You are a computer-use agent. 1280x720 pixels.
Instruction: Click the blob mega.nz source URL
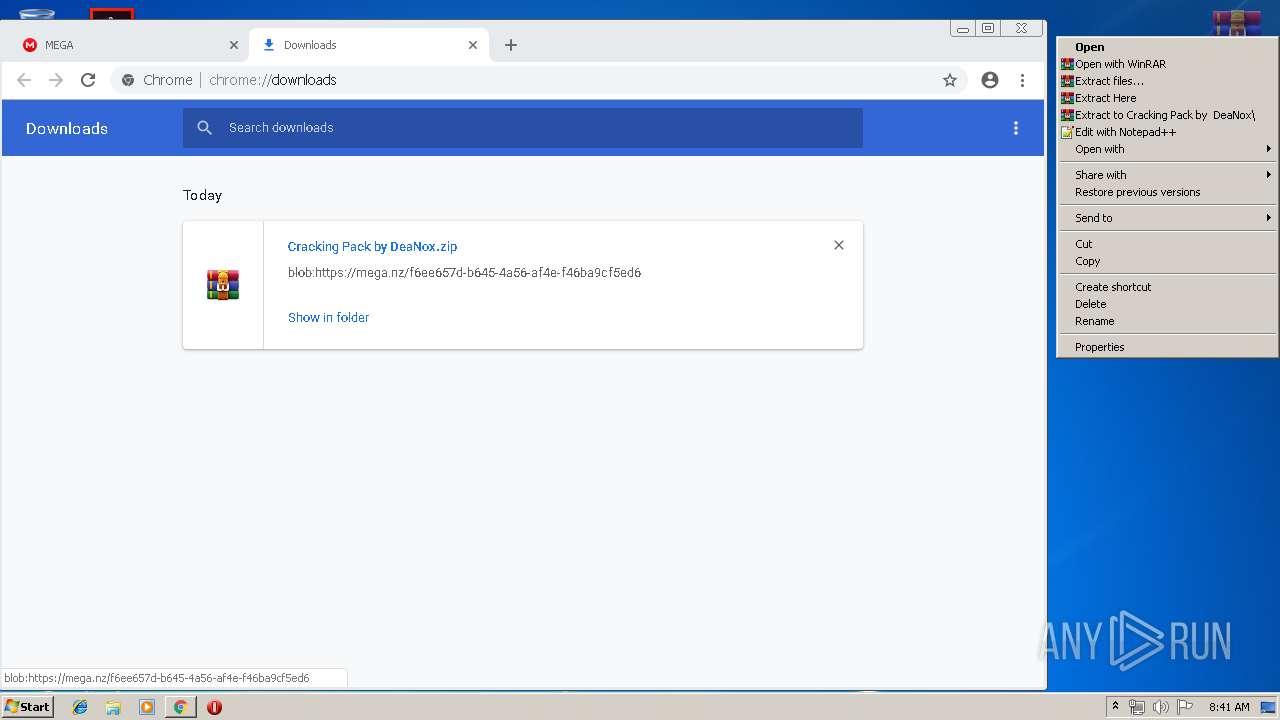pos(464,272)
